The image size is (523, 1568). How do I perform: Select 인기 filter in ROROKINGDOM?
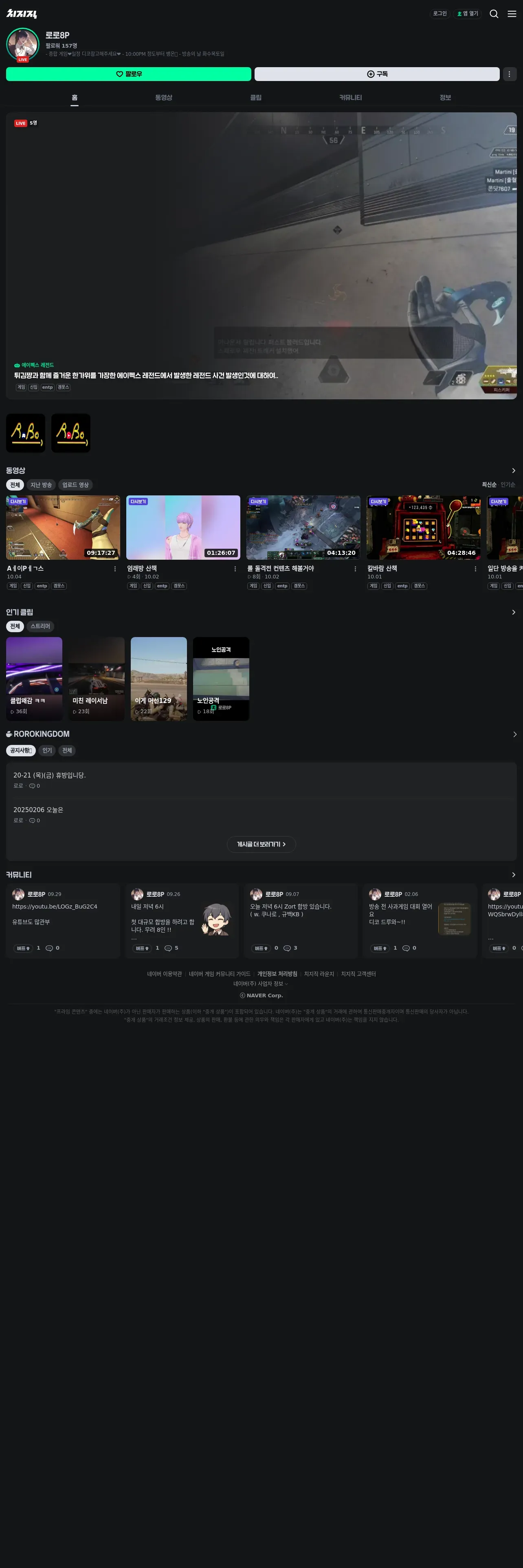point(47,751)
